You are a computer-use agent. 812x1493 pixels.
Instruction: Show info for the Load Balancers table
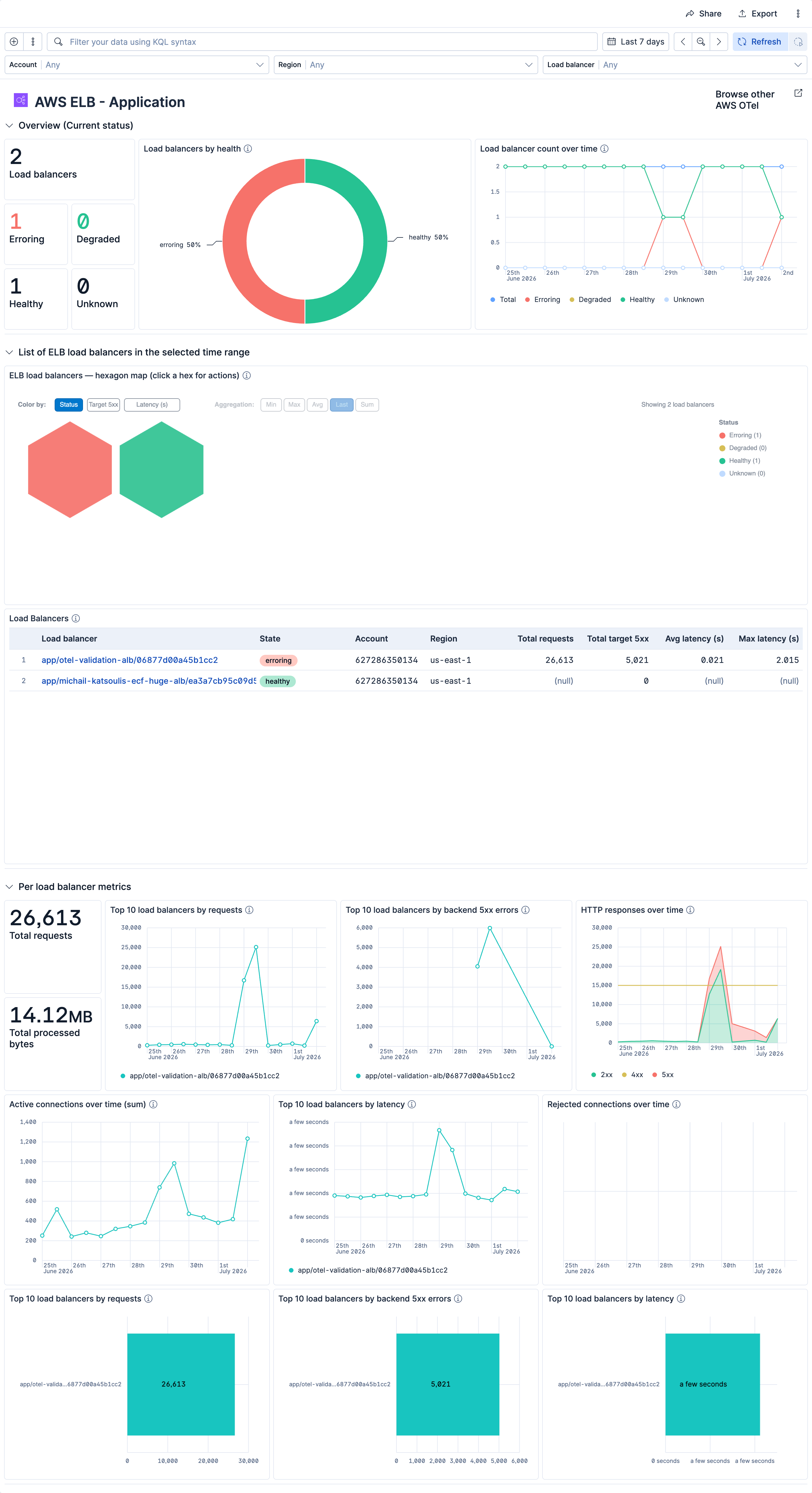(x=76, y=618)
